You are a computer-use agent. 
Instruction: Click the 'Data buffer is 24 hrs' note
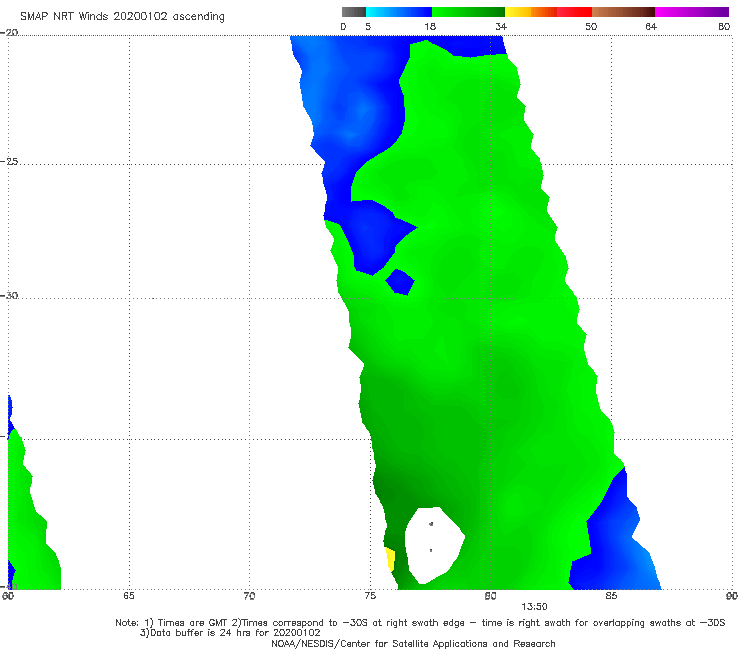(x=230, y=633)
